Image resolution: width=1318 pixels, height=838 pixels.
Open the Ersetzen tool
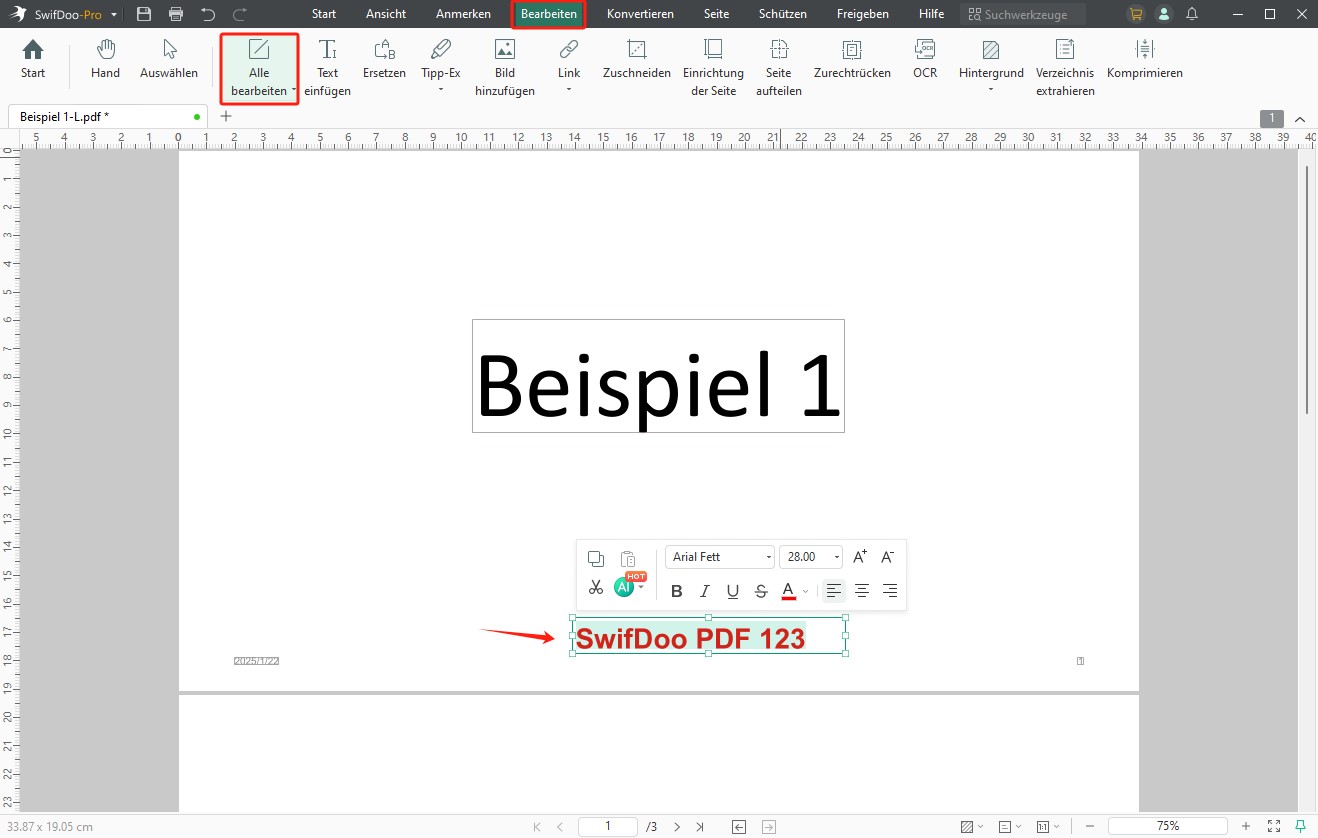pos(384,60)
